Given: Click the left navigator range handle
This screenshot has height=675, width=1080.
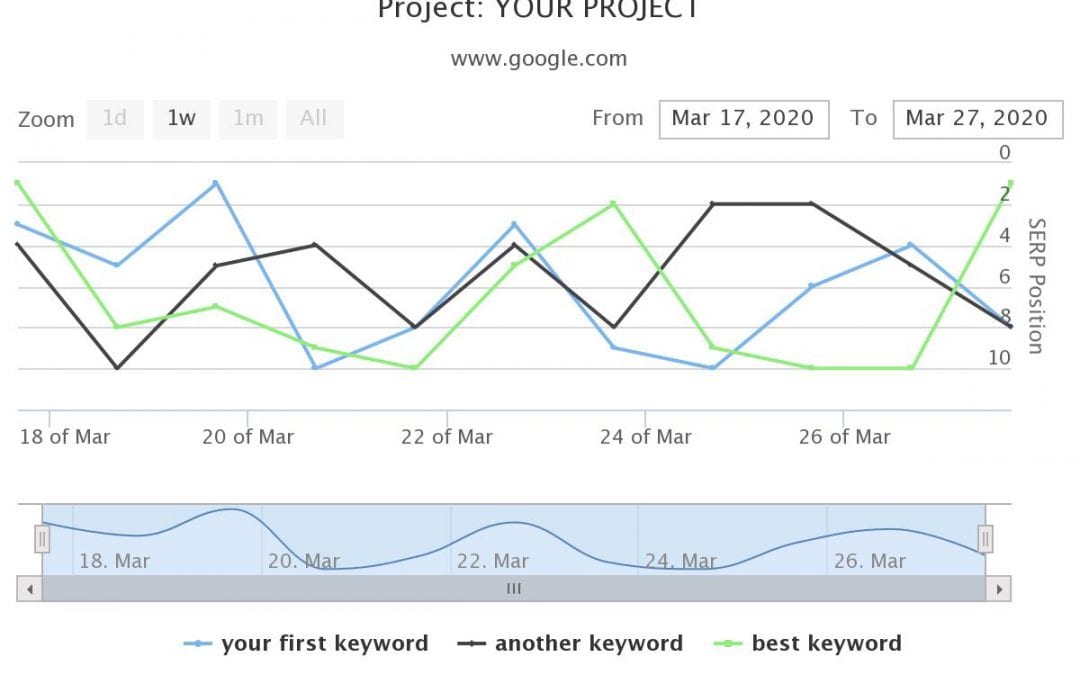Looking at the screenshot, I should 42,539.
